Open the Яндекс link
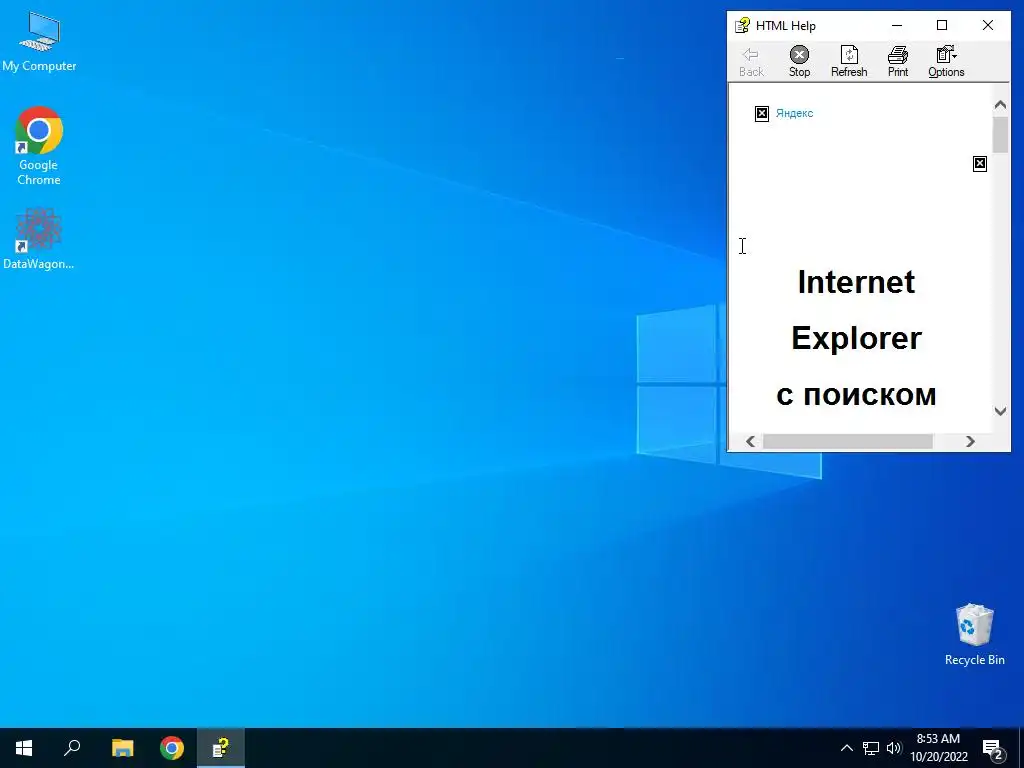The height and width of the screenshot is (768, 1024). pos(794,113)
